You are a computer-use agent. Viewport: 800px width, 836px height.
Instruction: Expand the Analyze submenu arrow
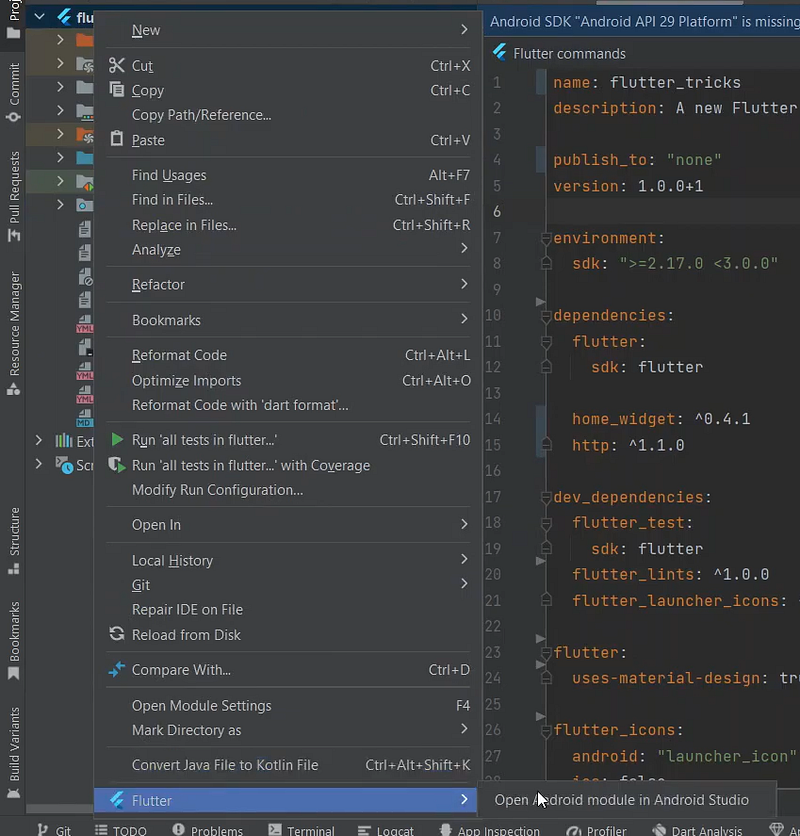pos(464,249)
